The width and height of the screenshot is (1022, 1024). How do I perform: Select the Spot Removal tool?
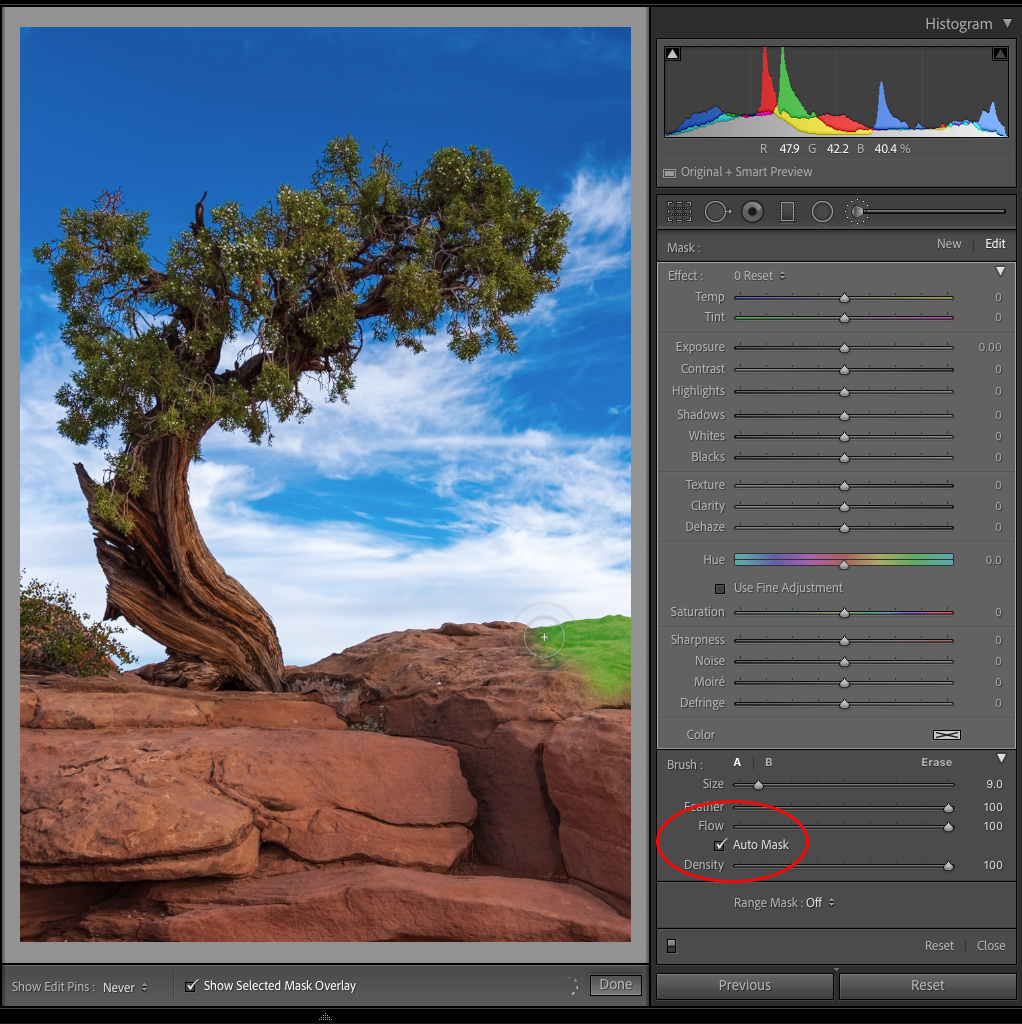pyautogui.click(x=717, y=211)
